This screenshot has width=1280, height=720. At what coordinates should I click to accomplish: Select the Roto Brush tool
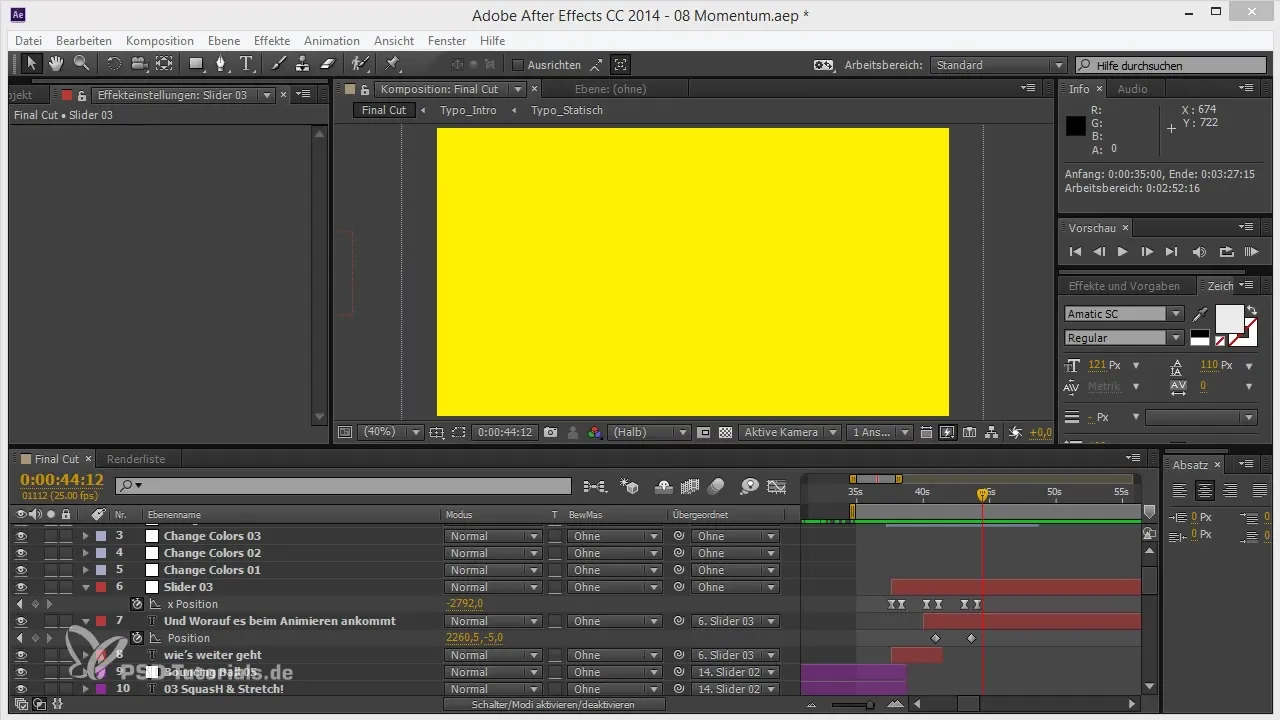point(360,64)
